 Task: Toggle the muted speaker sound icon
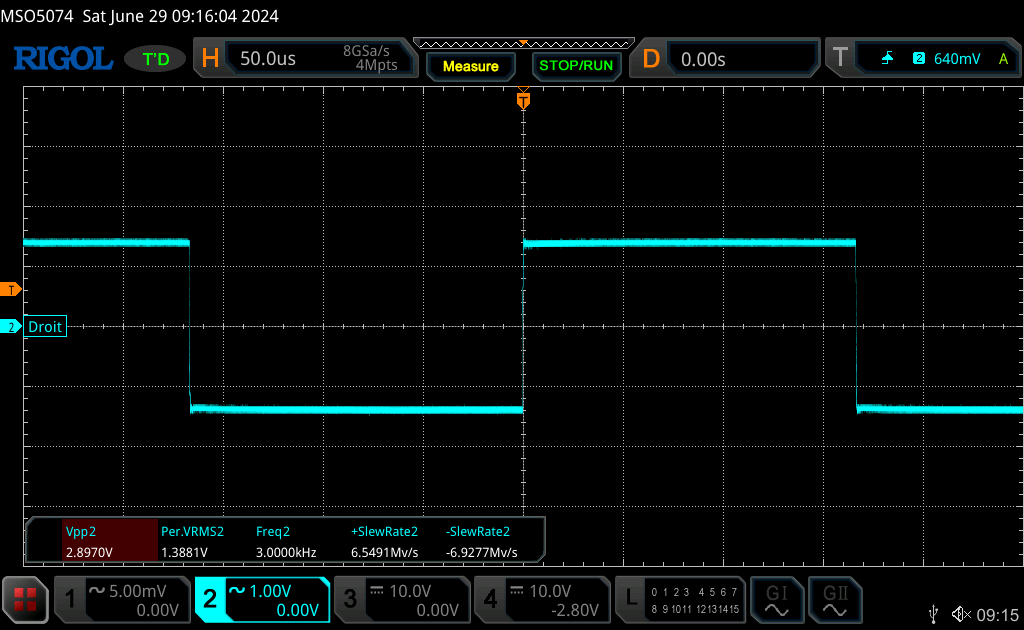coord(961,614)
